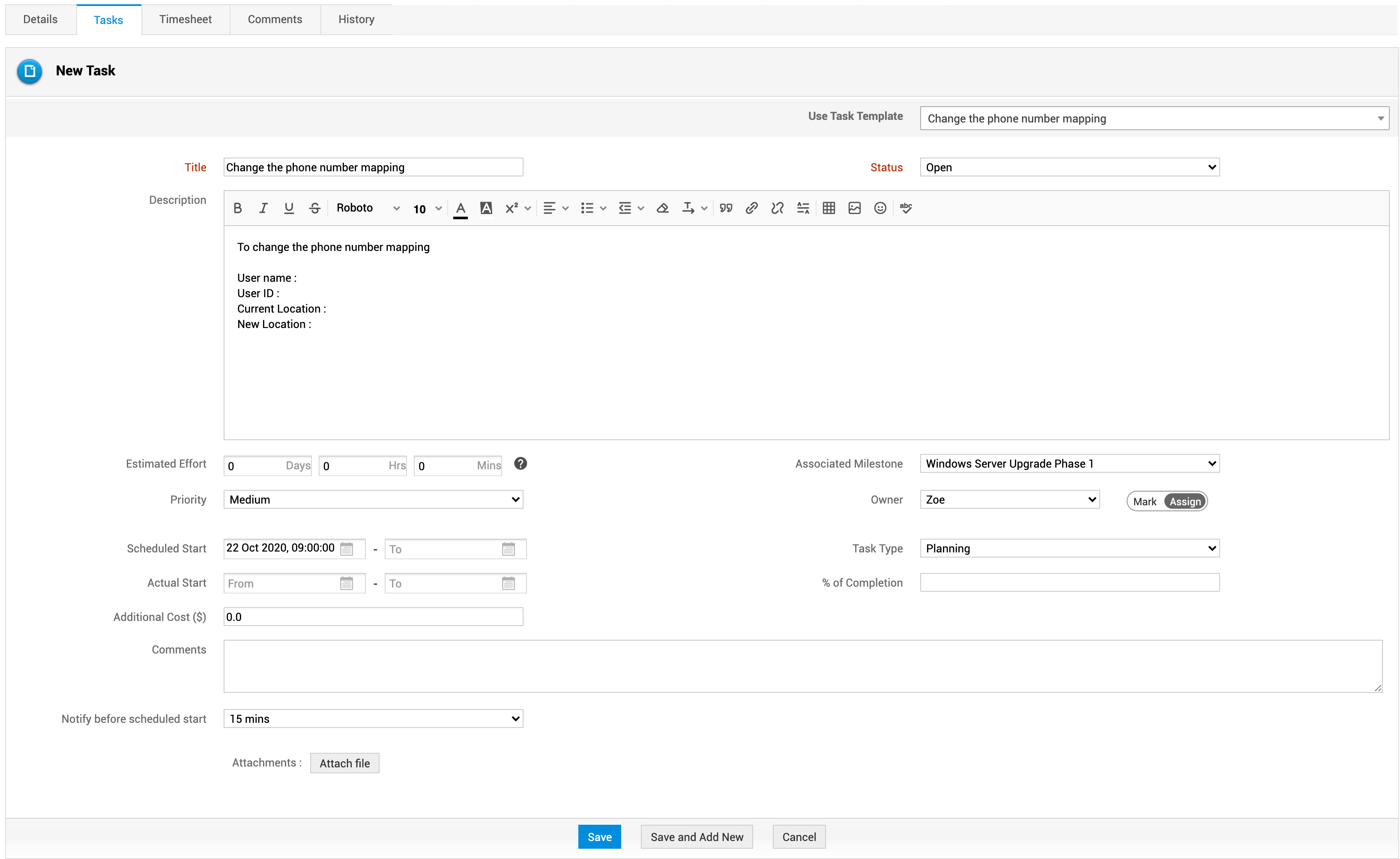Screen dimensions: 1400x859
Task: Insert an image into the description
Action: pos(854,209)
